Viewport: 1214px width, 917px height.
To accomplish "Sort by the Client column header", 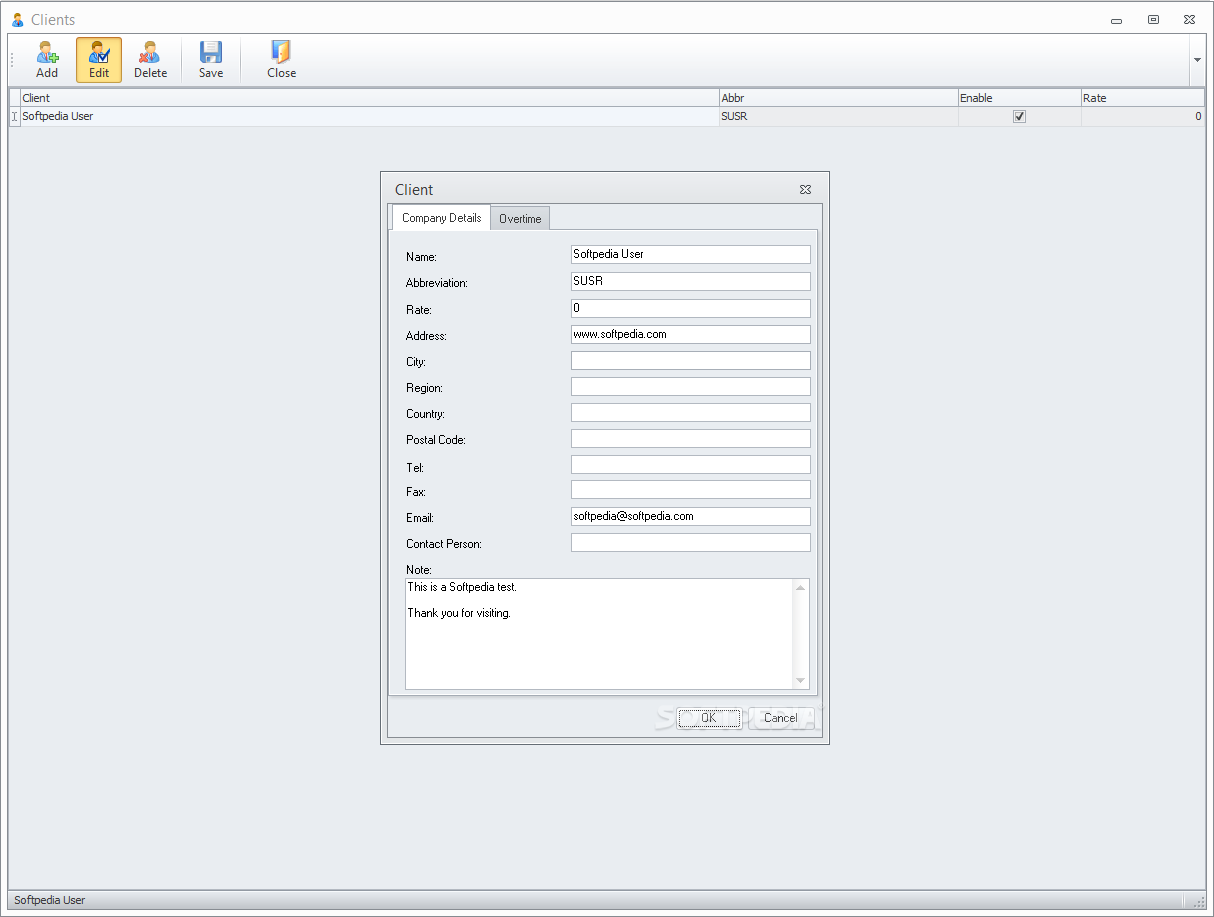I will pos(369,98).
